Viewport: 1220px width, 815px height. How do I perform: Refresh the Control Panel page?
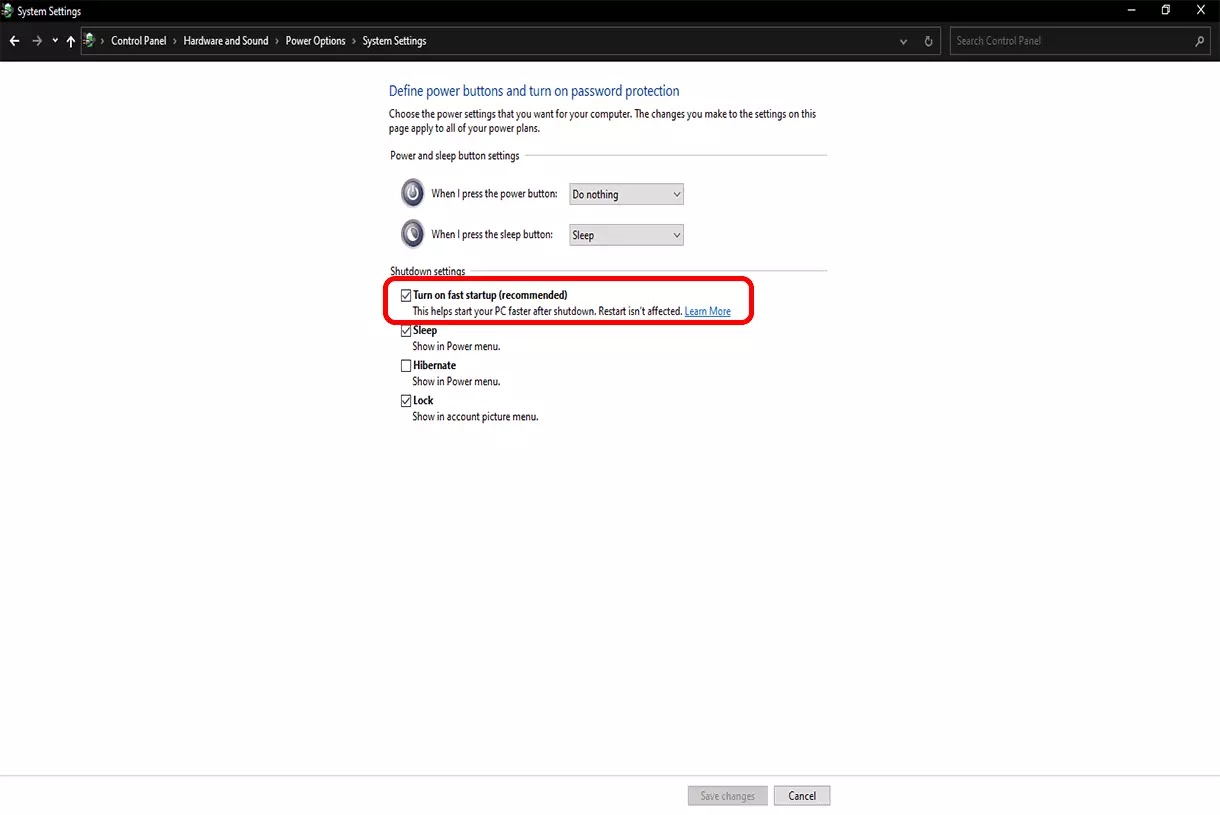pyautogui.click(x=928, y=41)
